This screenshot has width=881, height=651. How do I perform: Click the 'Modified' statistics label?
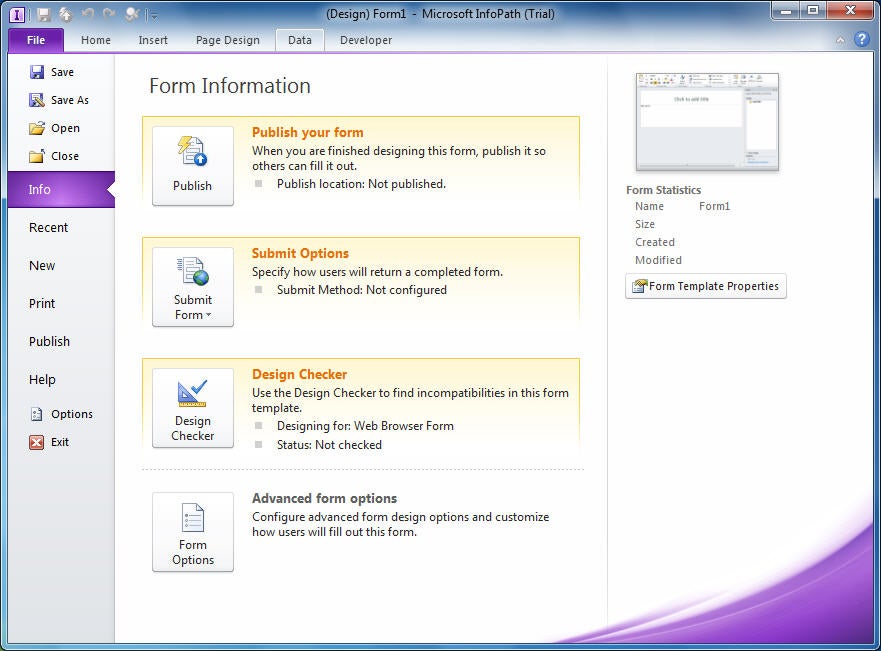659,260
